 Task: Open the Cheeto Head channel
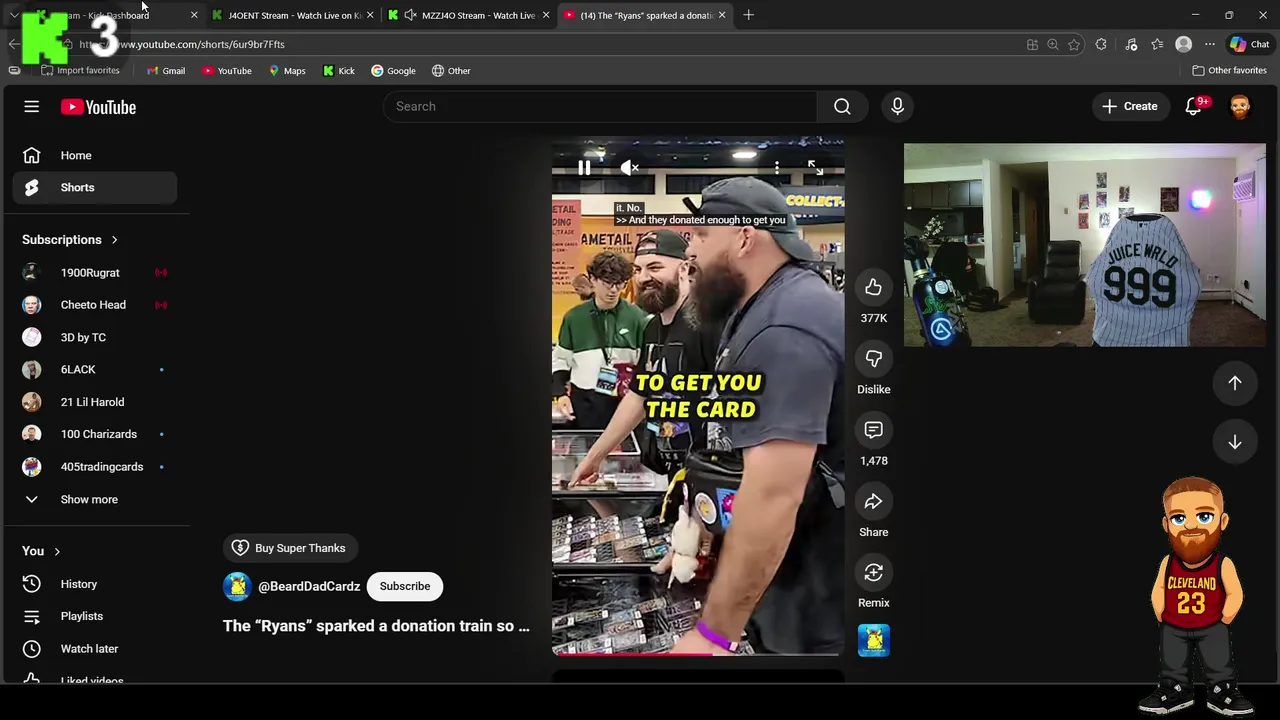pos(95,305)
